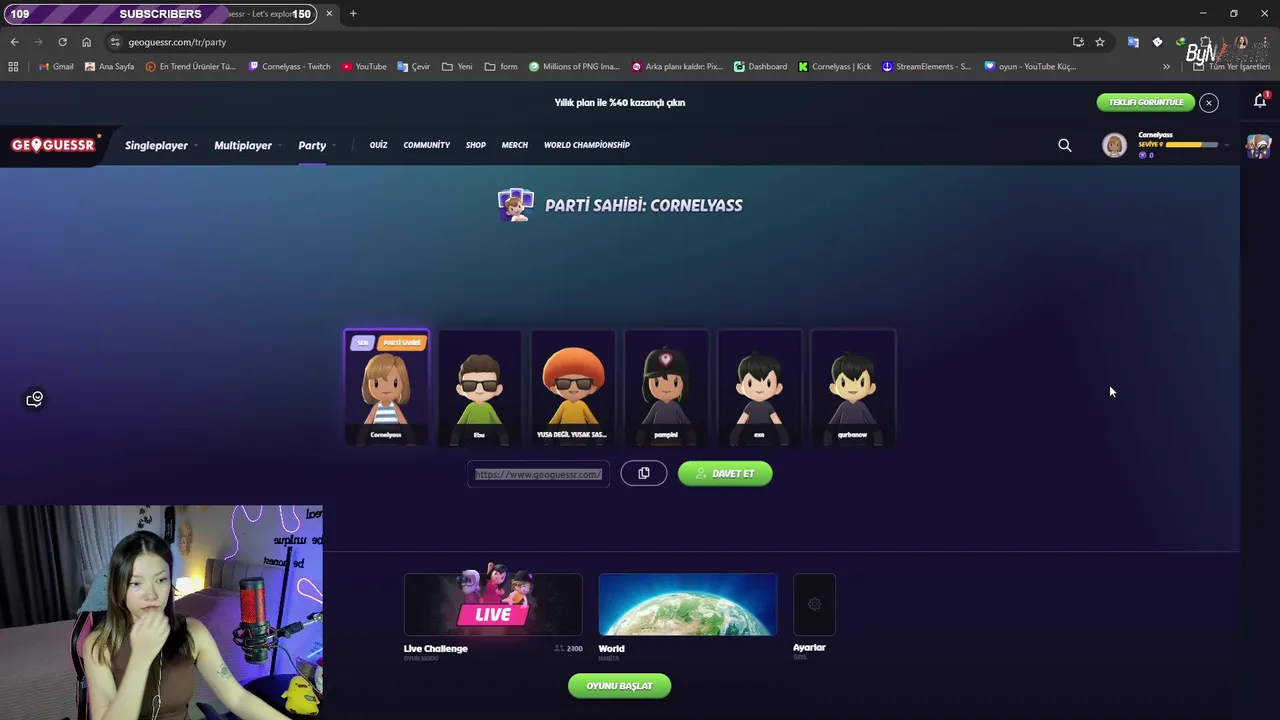Image resolution: width=1280 pixels, height=720 pixels.
Task: Select the pamplei player card
Action: (666, 387)
